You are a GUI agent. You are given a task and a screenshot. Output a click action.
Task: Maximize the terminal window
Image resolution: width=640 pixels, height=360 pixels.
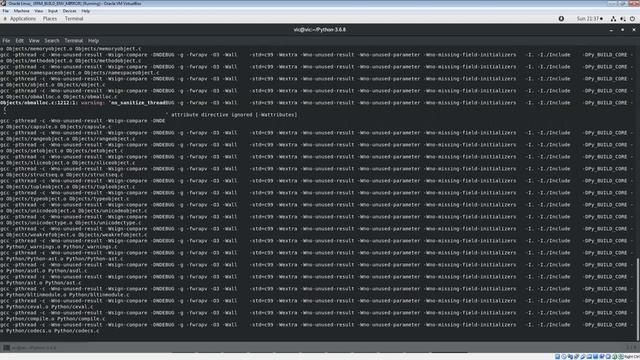(622, 30)
